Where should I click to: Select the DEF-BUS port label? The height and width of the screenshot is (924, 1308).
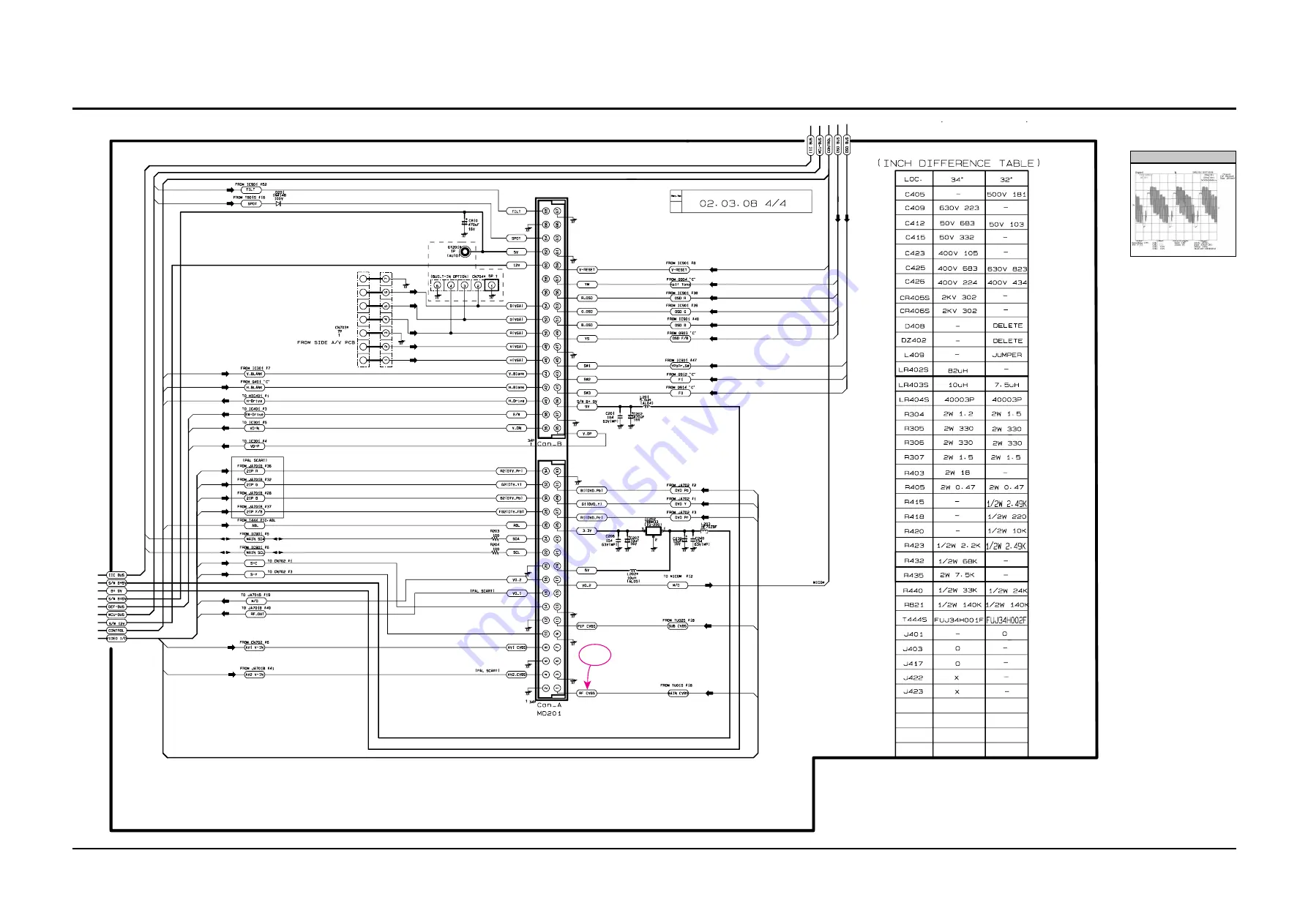point(116,607)
